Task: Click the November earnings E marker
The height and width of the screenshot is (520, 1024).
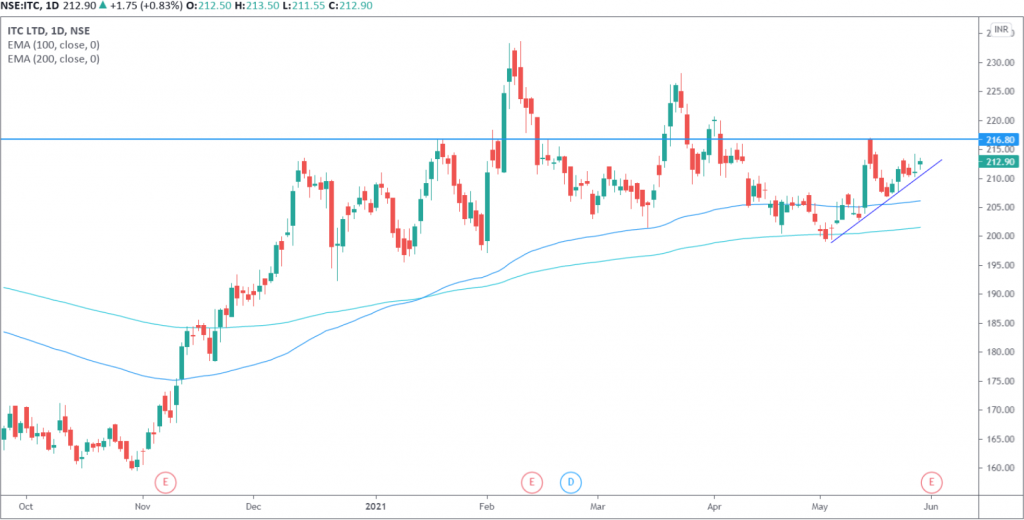Action: tap(165, 482)
